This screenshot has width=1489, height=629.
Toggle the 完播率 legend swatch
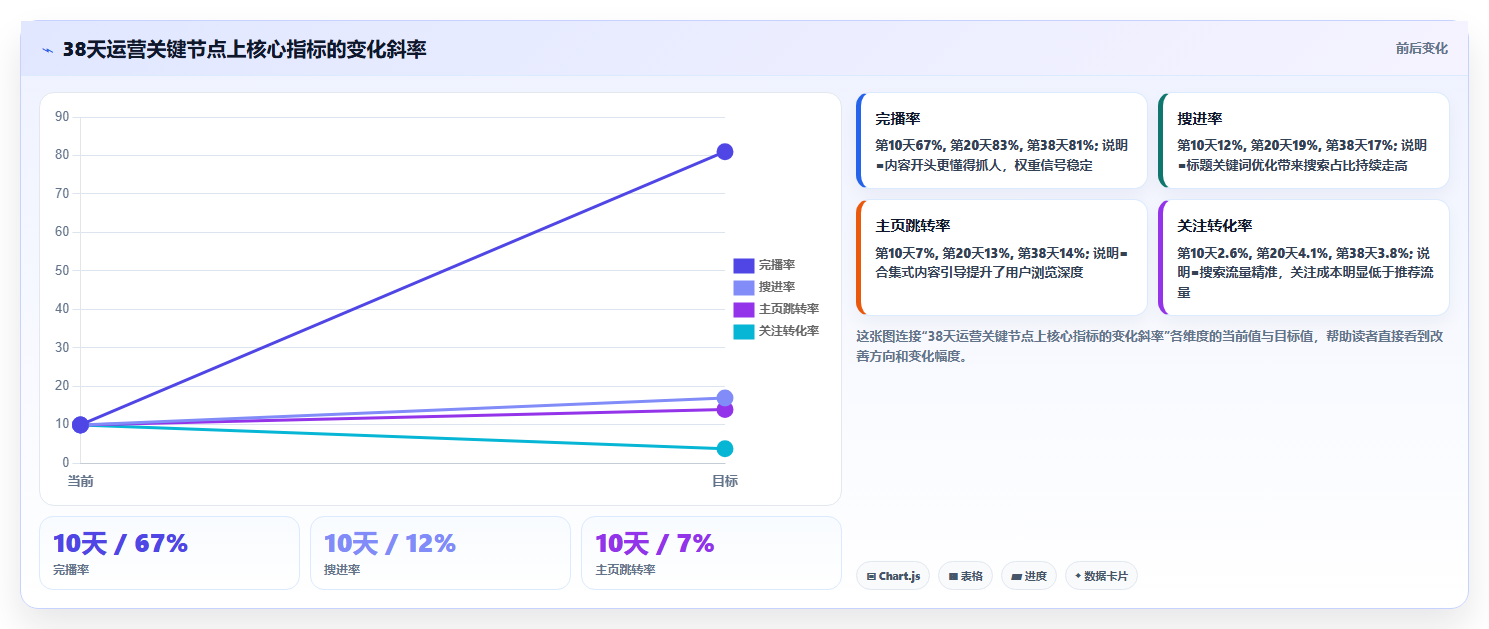(x=743, y=265)
